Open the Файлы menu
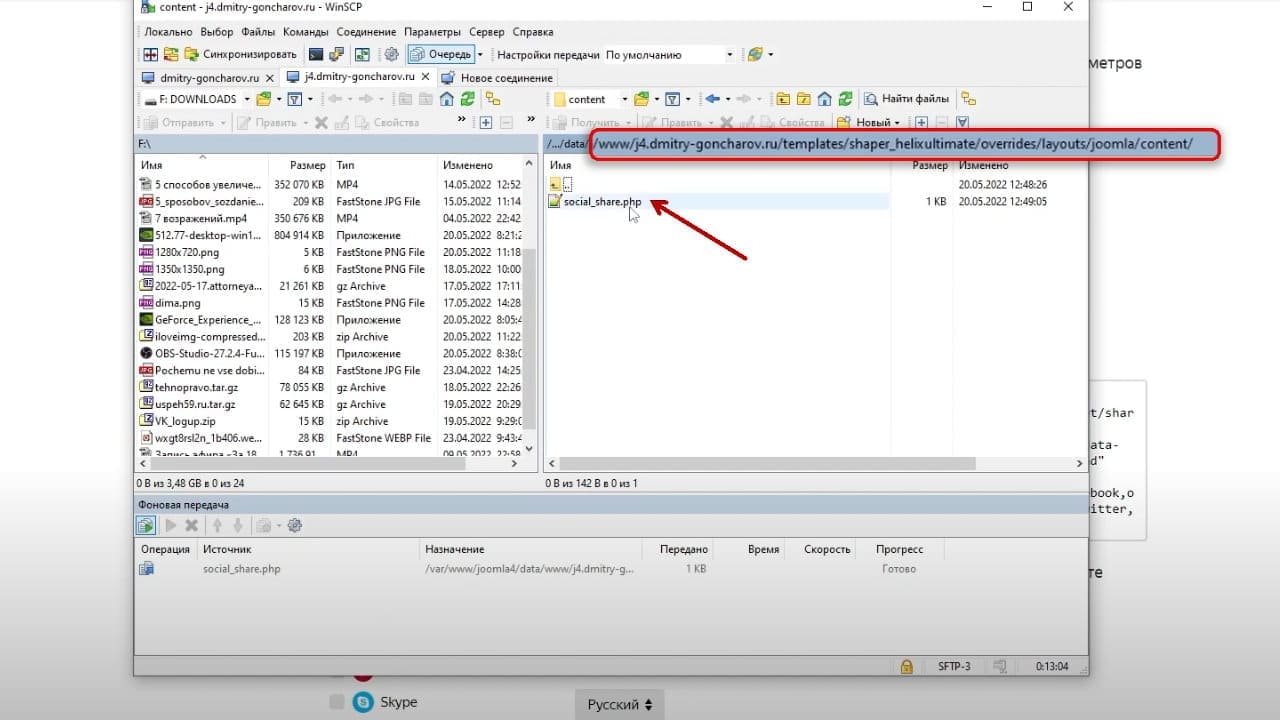 click(258, 32)
